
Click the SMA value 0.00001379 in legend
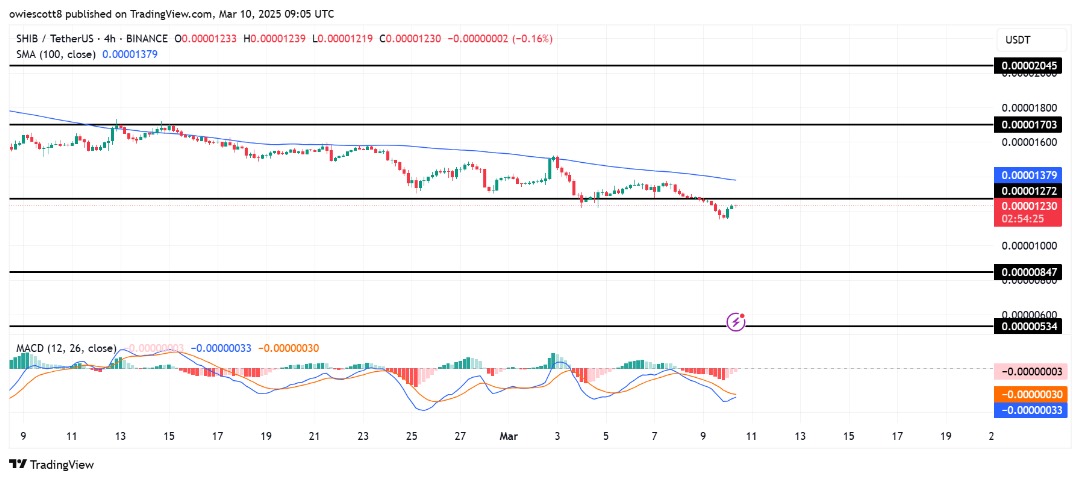click(130, 54)
